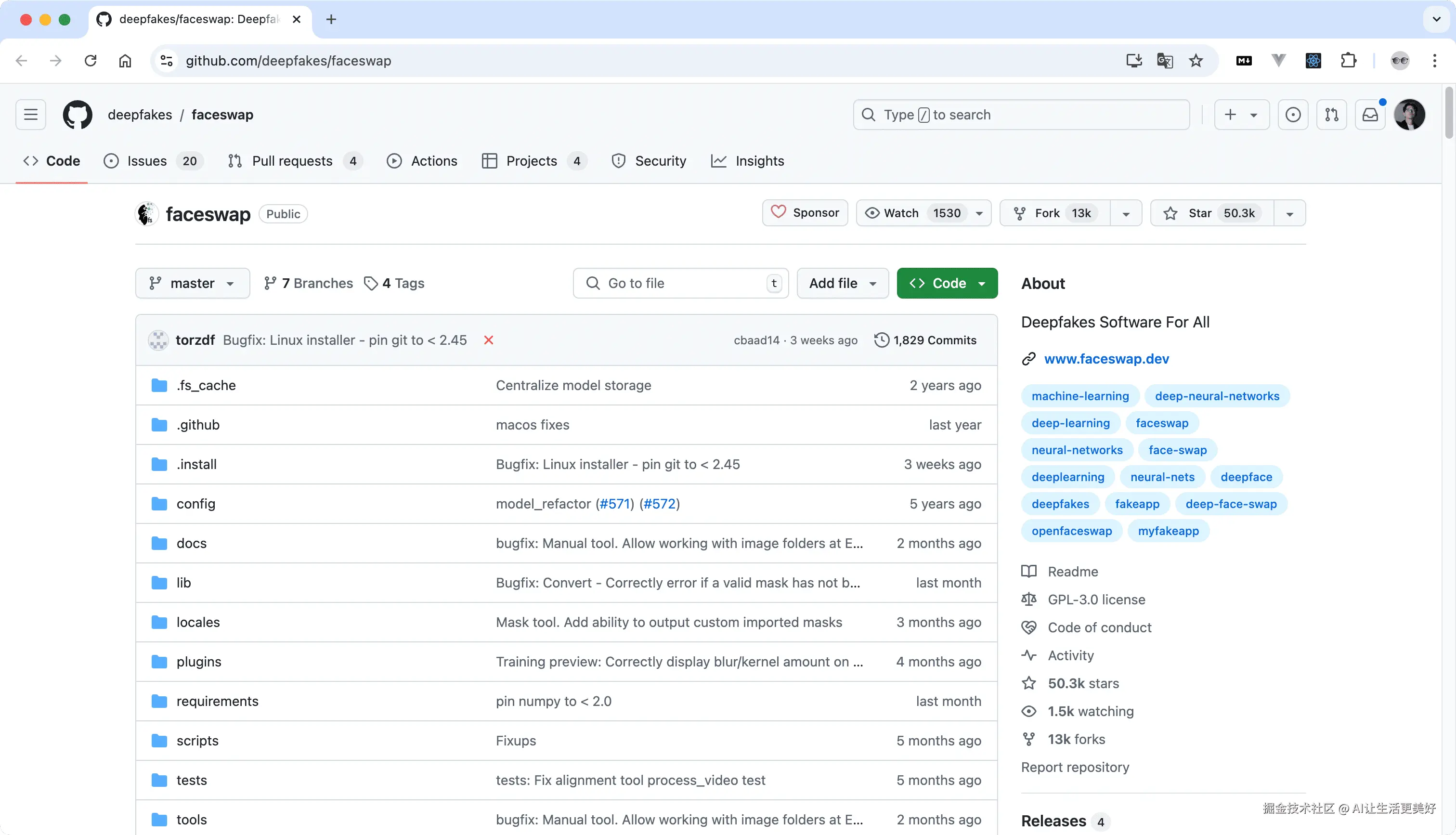1456x835 pixels.
Task: Open Chrome three-dot menu
Action: click(x=1435, y=61)
